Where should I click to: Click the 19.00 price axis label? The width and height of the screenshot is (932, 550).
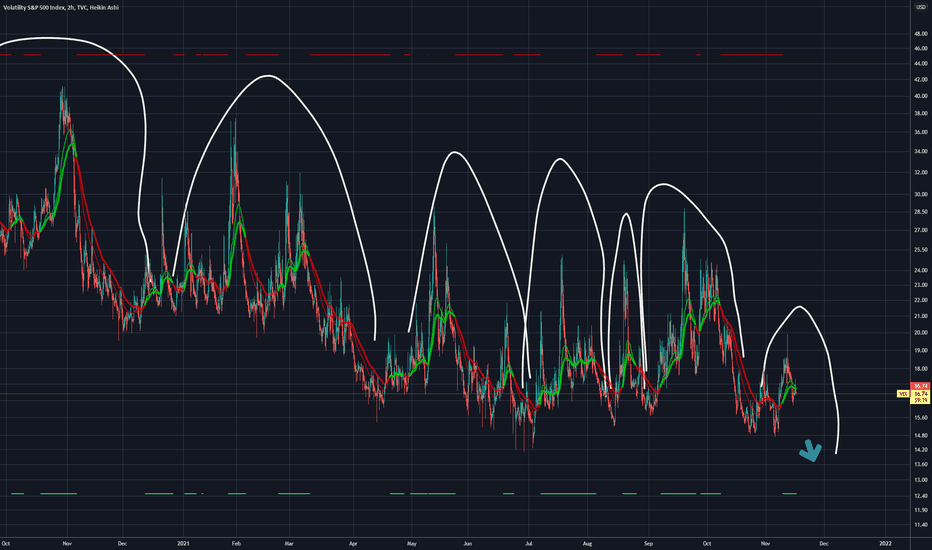click(921, 351)
